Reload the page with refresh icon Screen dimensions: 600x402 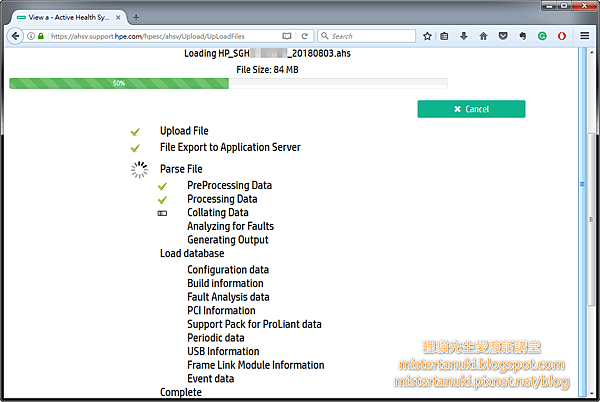coord(305,36)
